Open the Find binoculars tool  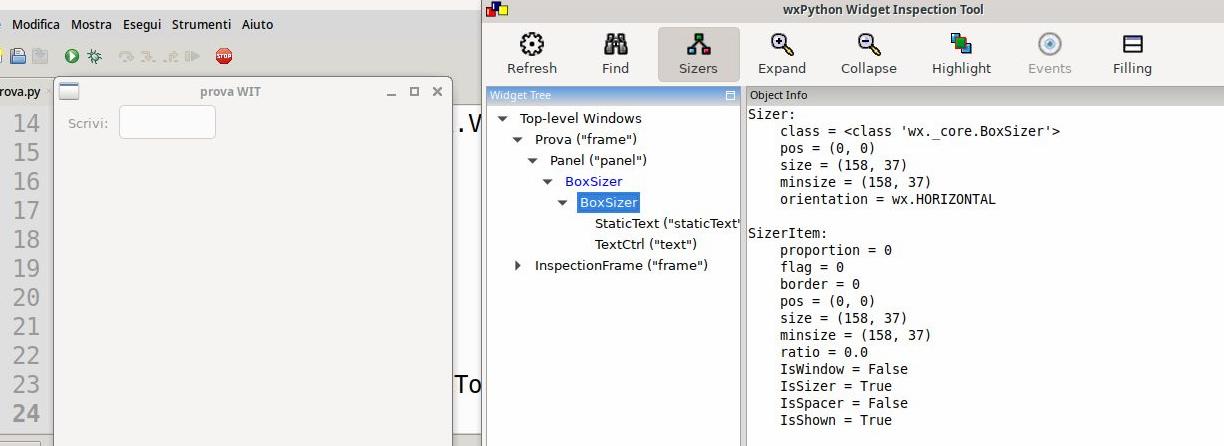(615, 54)
